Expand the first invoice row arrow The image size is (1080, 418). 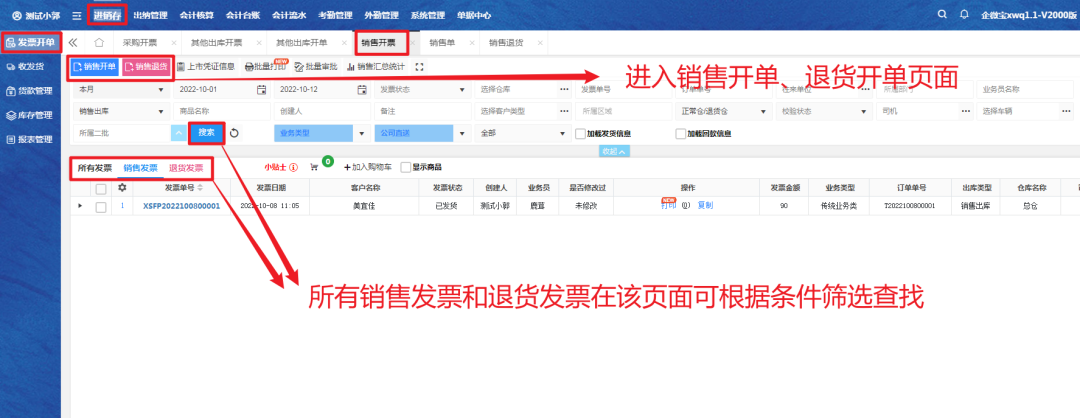tap(80, 206)
